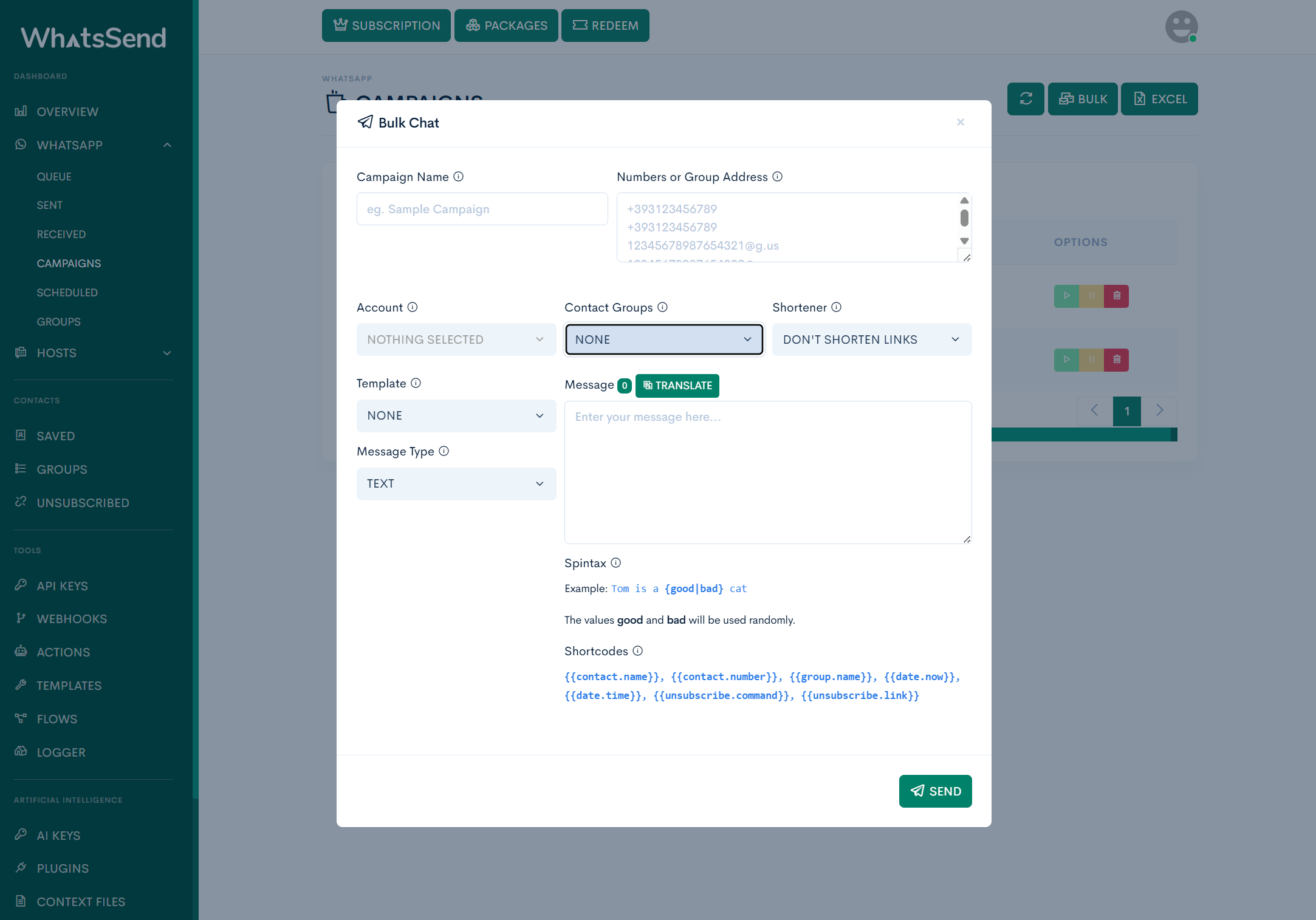Click the next page pagination arrow
Screen dimensions: 1316x920
pyautogui.click(x=1159, y=411)
